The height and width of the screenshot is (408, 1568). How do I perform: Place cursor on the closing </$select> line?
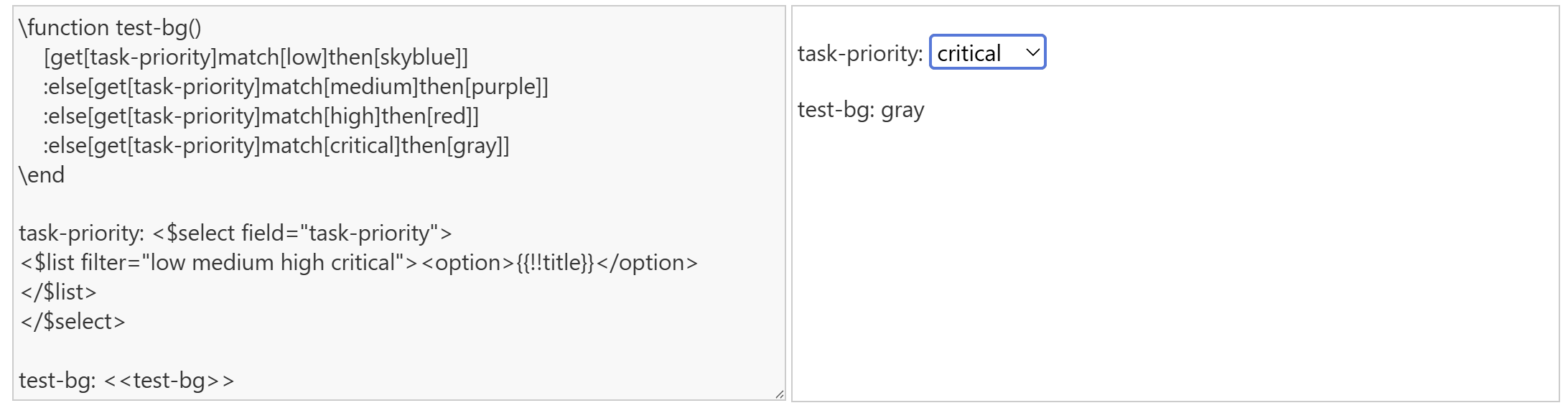coord(73,322)
